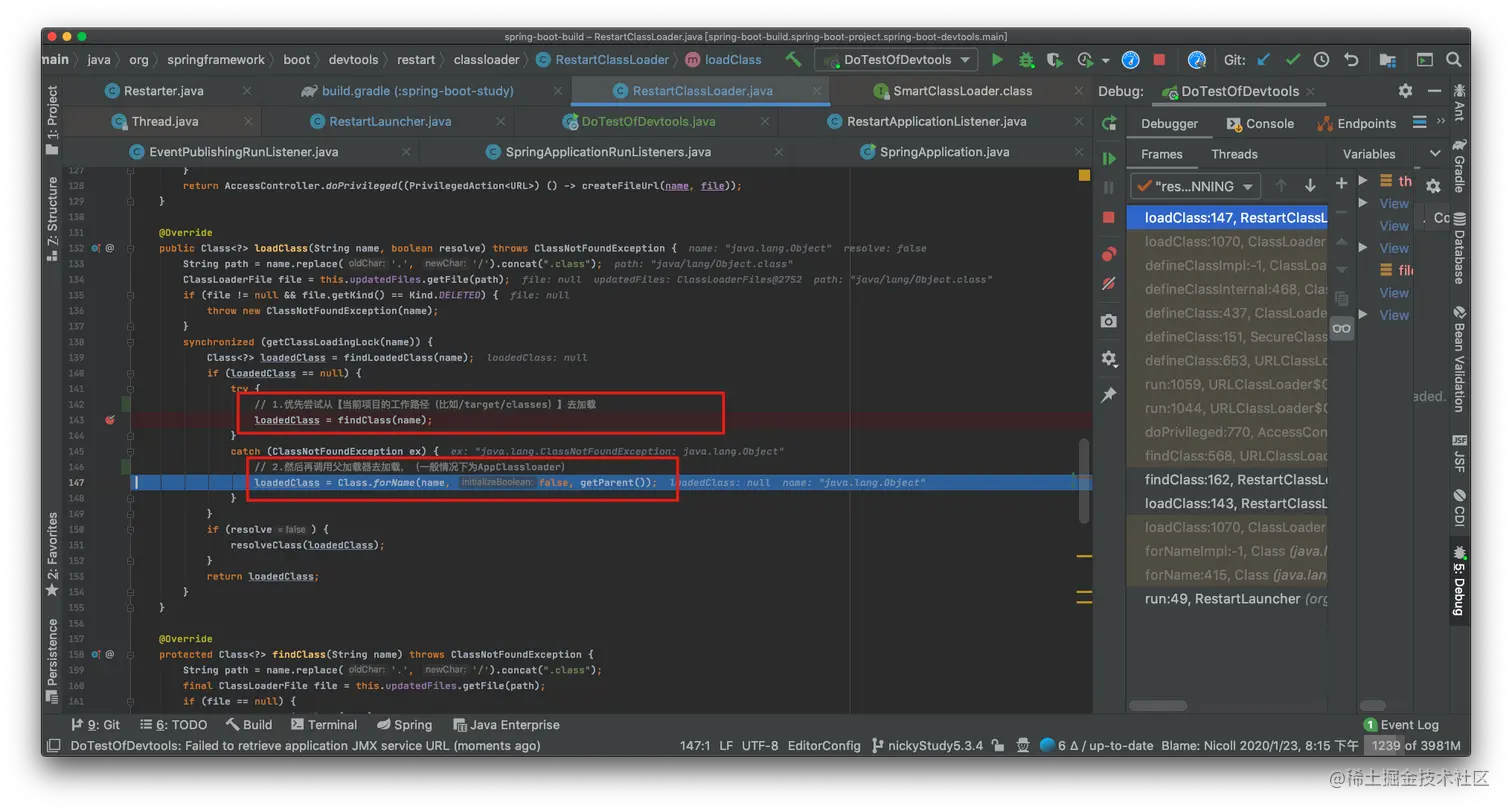Image resolution: width=1512 pixels, height=811 pixels.
Task: Click the memory indicator "1239 of 3981M"
Action: click(1415, 745)
